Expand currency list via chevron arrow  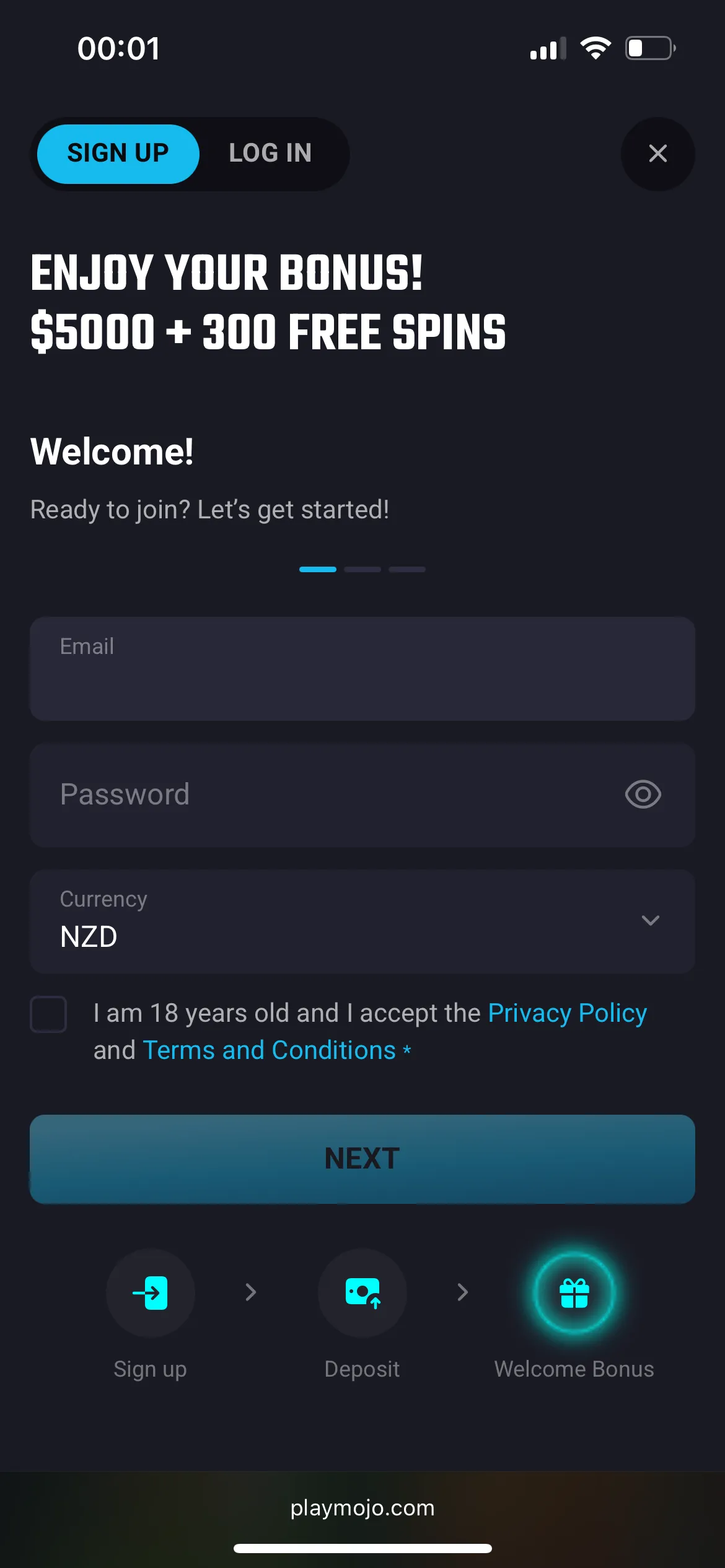tap(650, 921)
